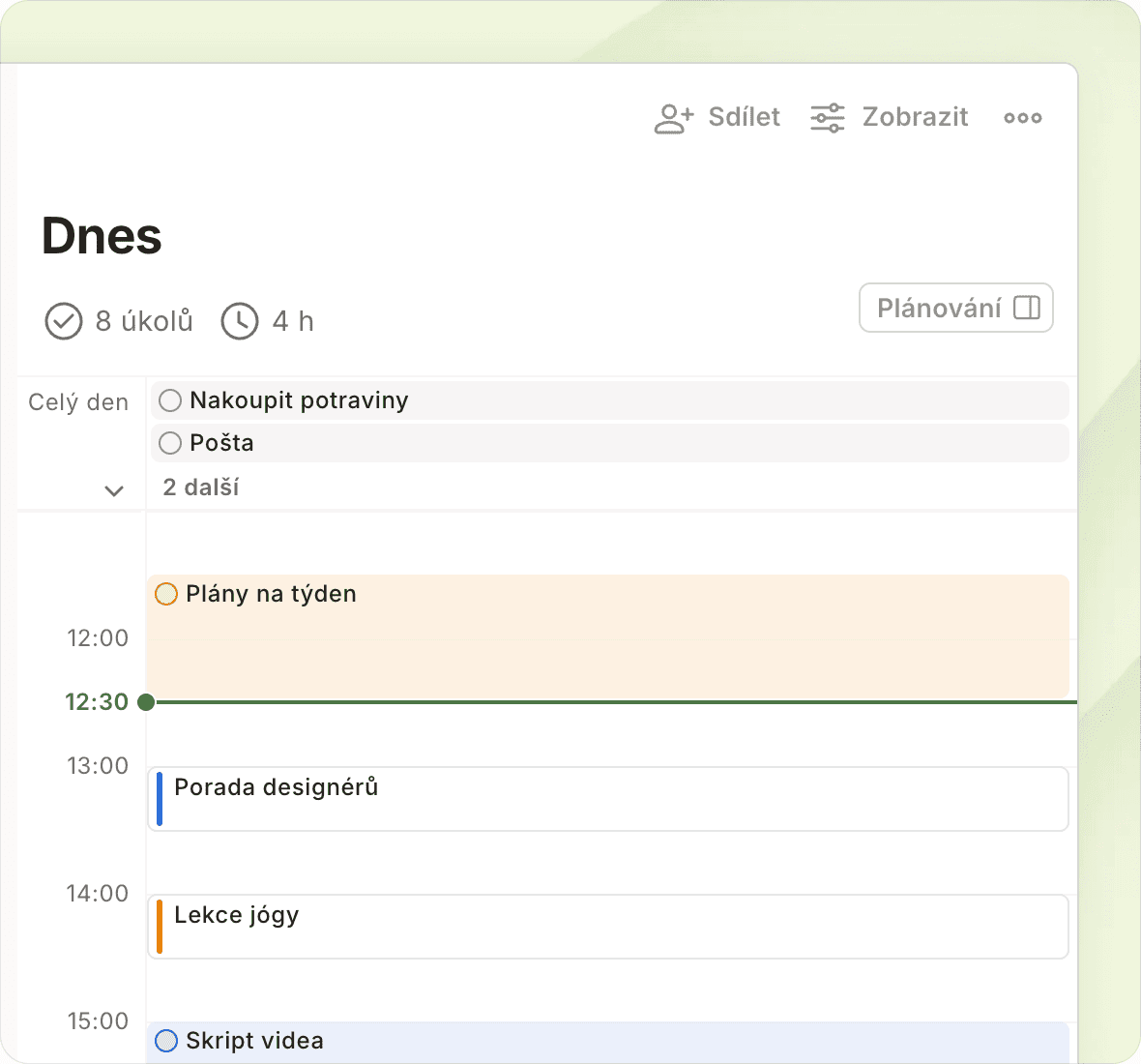Open the Porada designérů event
This screenshot has width=1141, height=1064.
pyautogui.click(x=609, y=799)
